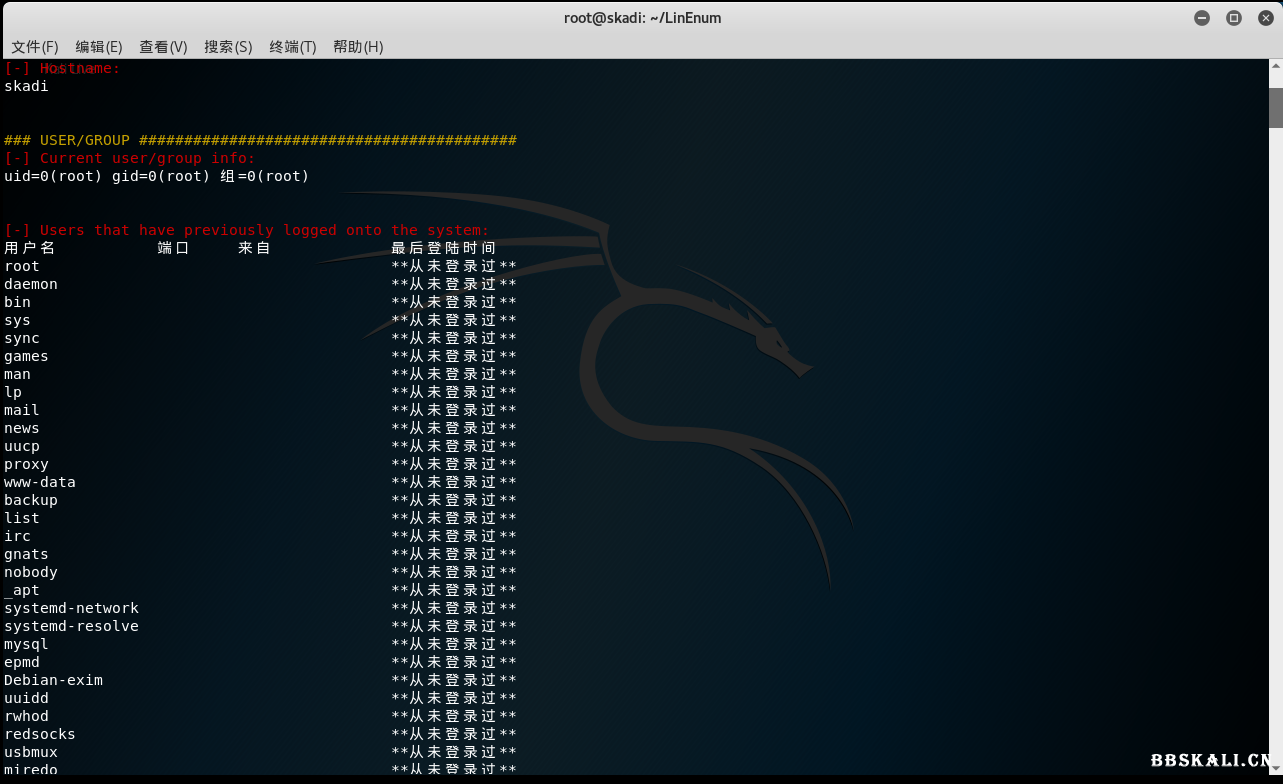Click the 'www-data' user entry
The height and width of the screenshot is (784, 1283).
point(40,482)
